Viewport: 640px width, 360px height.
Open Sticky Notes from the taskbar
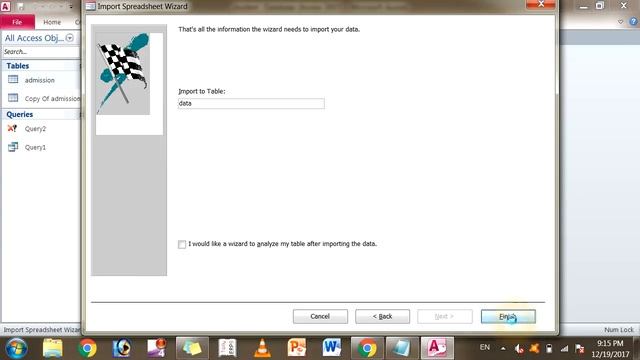pos(192,348)
